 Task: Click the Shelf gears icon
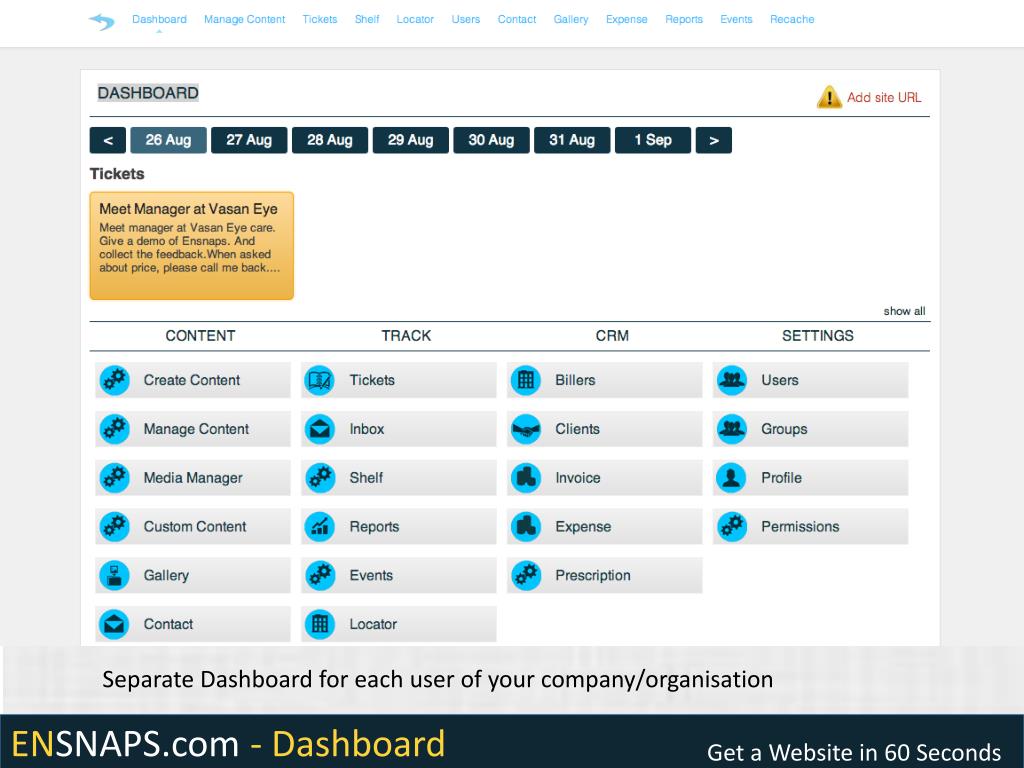320,478
